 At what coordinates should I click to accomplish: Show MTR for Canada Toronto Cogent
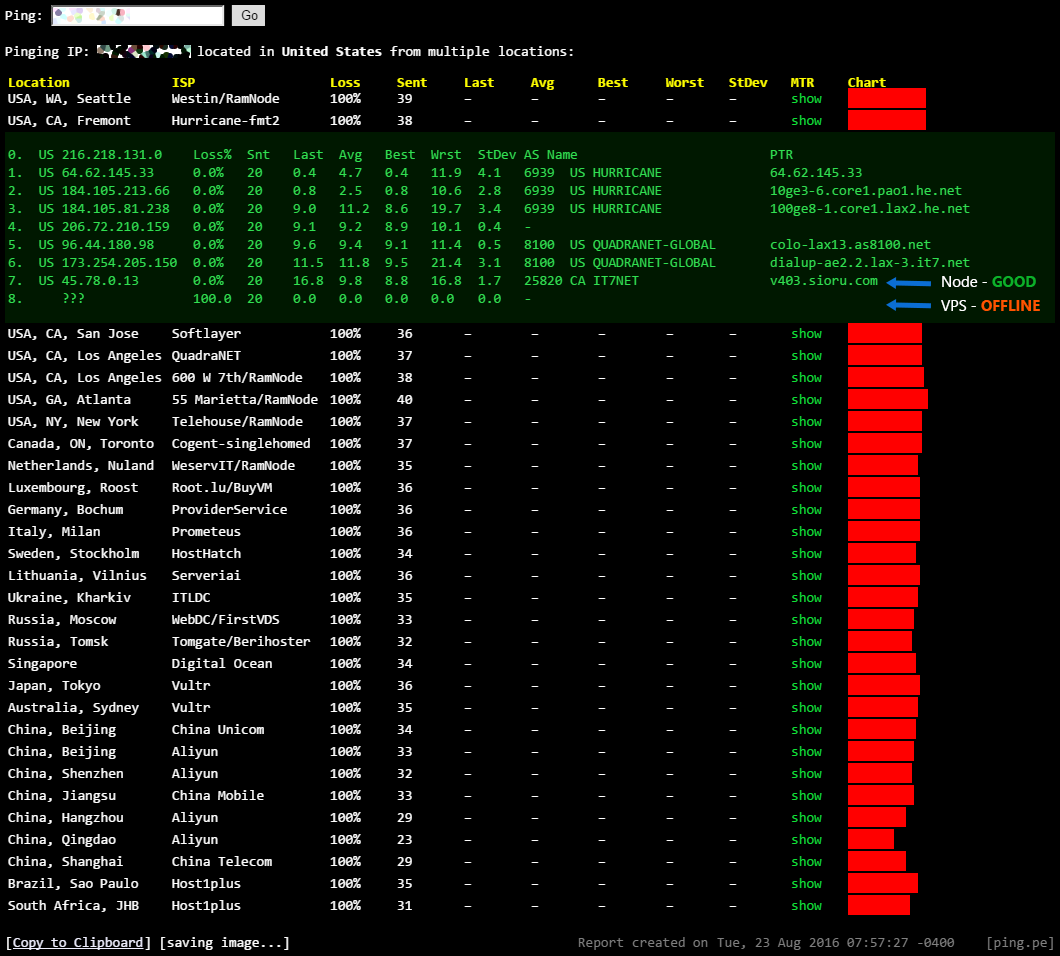click(x=806, y=444)
